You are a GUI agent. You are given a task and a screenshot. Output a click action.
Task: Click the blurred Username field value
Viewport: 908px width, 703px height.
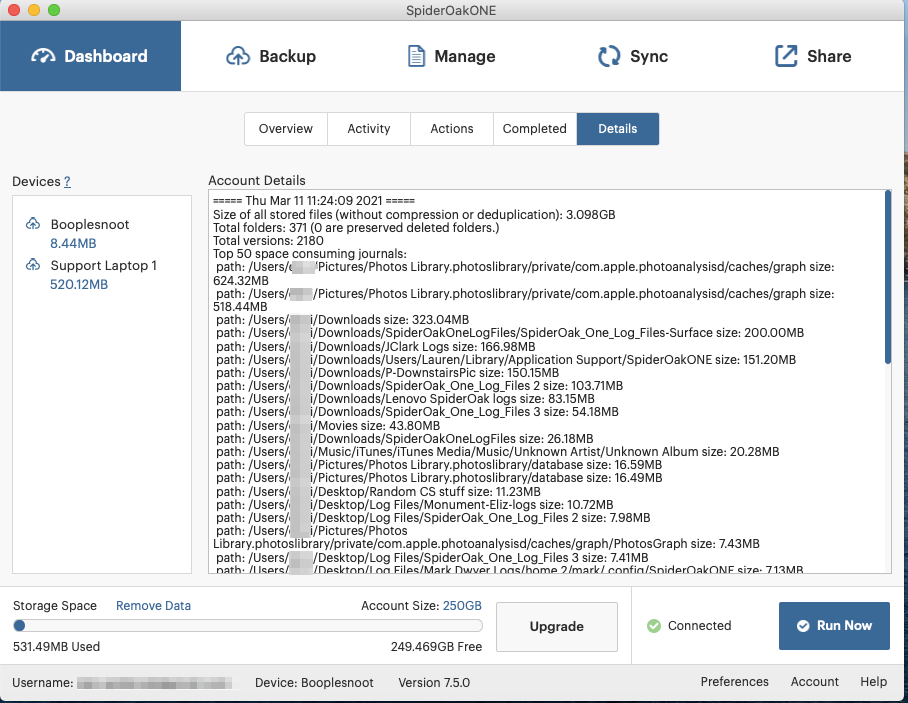pos(156,683)
